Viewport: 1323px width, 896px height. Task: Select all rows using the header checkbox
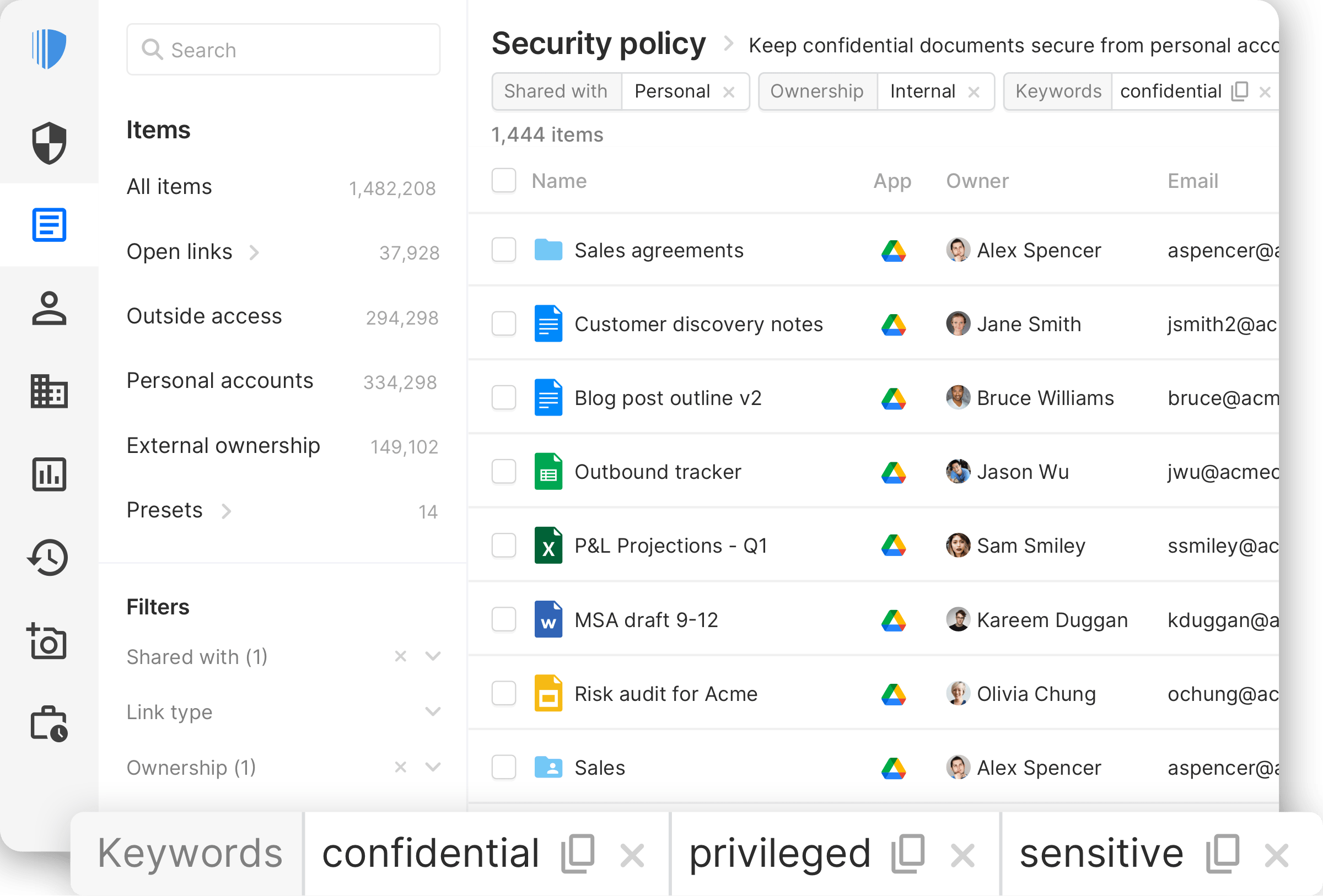(504, 180)
